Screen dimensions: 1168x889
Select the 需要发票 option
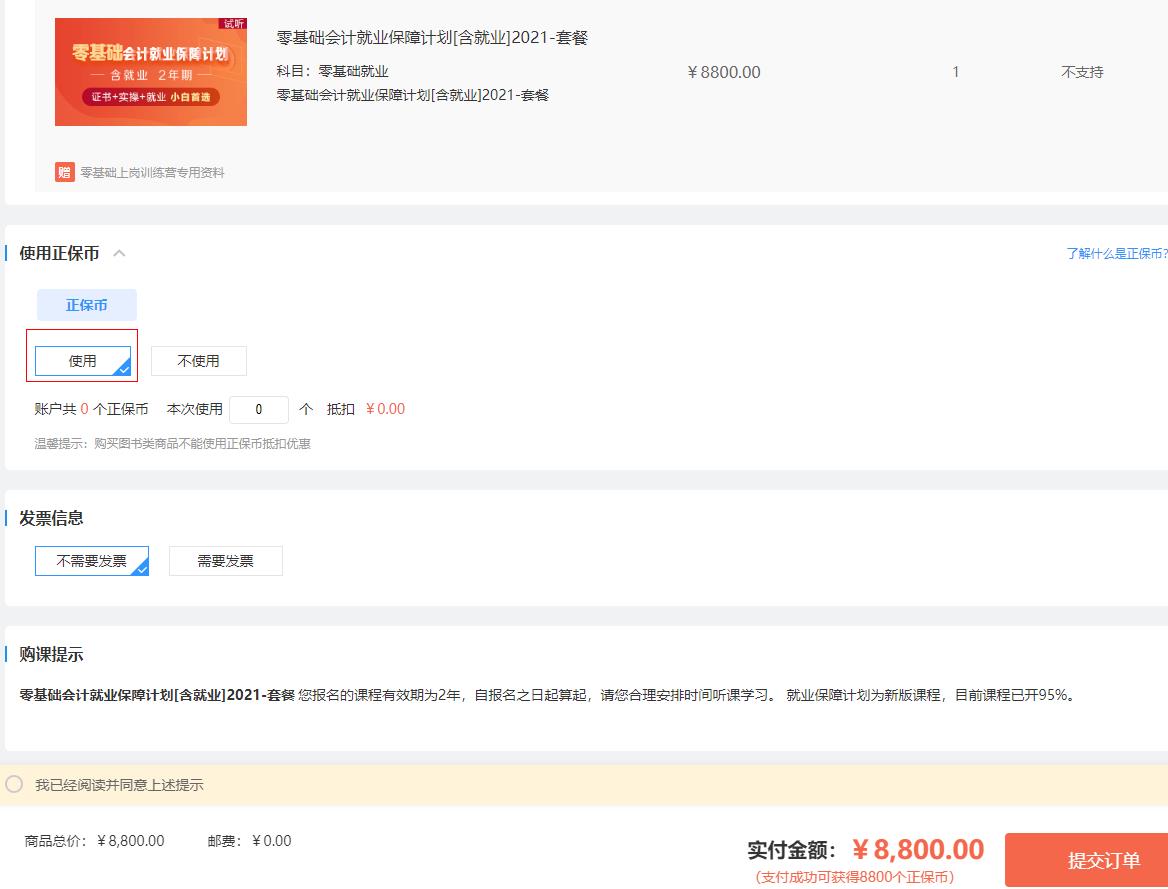[225, 561]
